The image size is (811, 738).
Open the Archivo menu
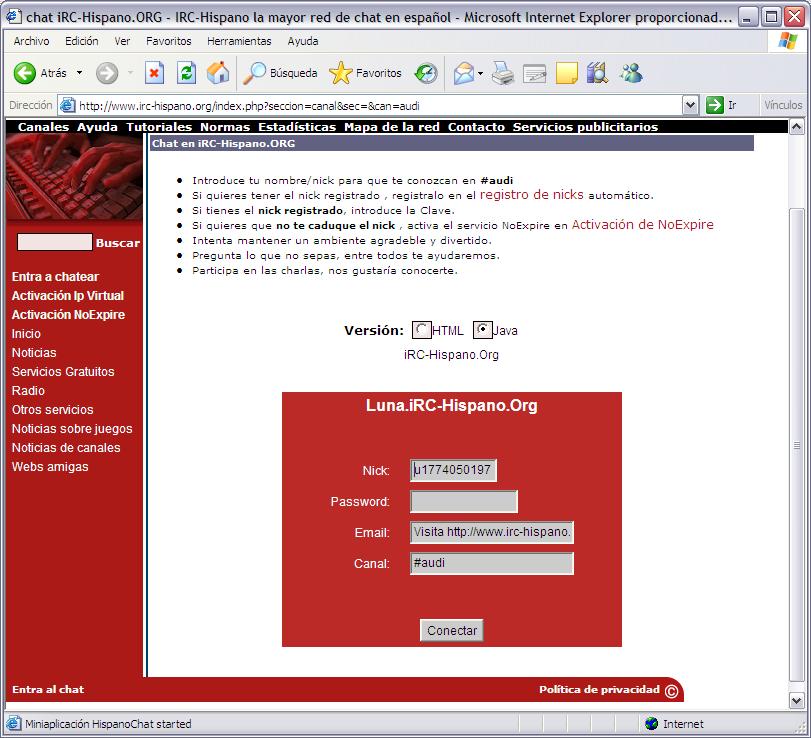31,41
